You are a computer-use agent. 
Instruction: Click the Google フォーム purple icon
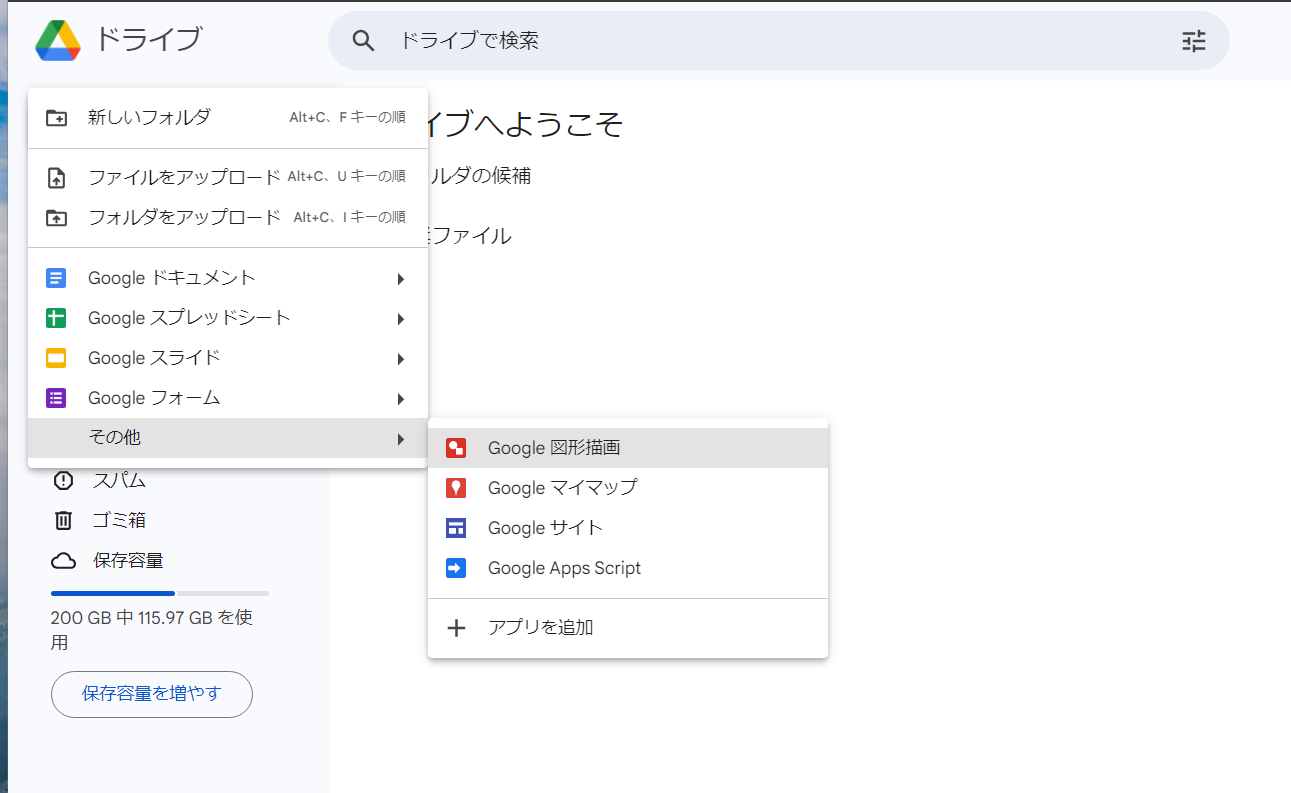[56, 398]
